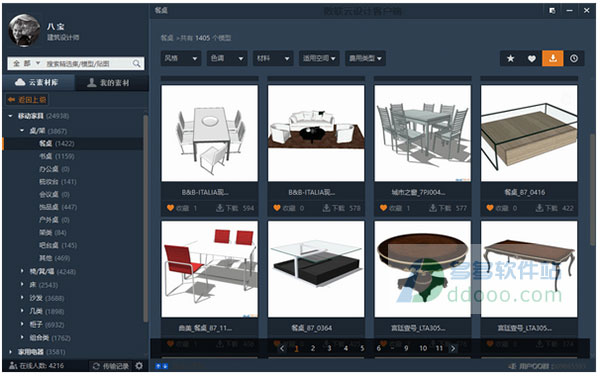Toggle favorite heart on 城市之窗_7PJ004 model
The image size is (600, 376).
click(383, 208)
